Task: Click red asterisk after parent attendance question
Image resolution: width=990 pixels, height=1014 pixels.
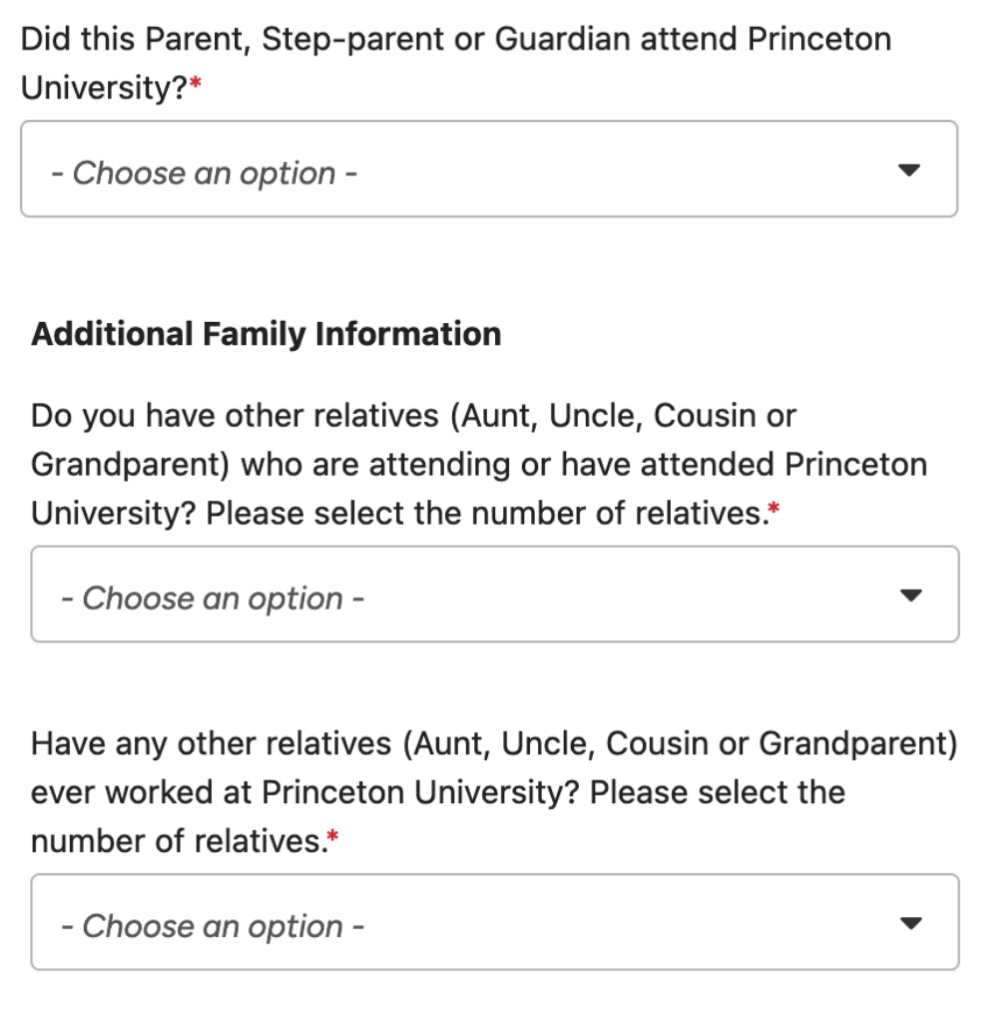Action: (196, 87)
